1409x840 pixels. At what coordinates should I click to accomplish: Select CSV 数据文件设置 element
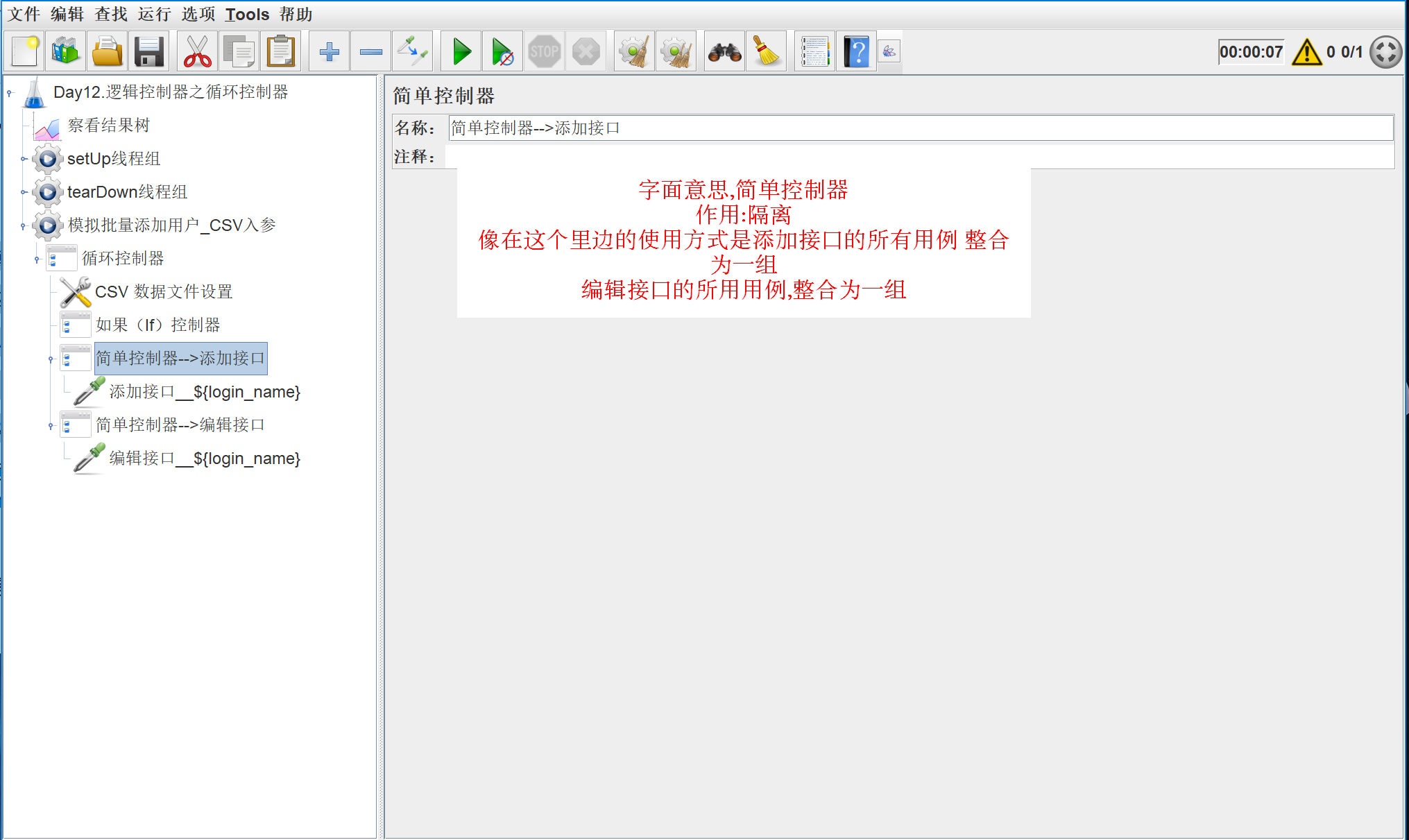[163, 292]
